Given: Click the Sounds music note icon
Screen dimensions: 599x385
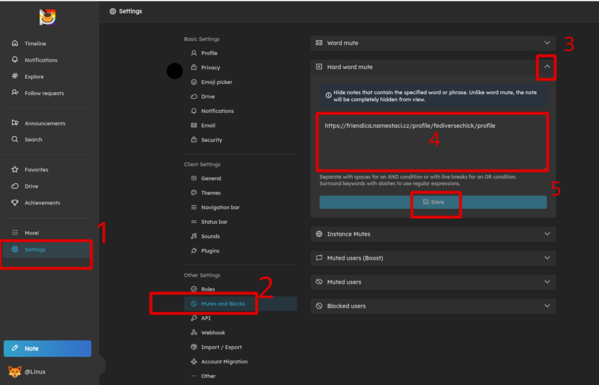Looking at the screenshot, I should tap(194, 236).
